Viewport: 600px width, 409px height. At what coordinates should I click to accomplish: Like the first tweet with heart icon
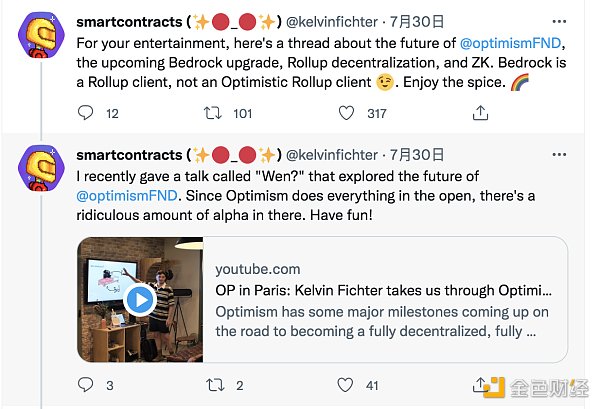345,114
